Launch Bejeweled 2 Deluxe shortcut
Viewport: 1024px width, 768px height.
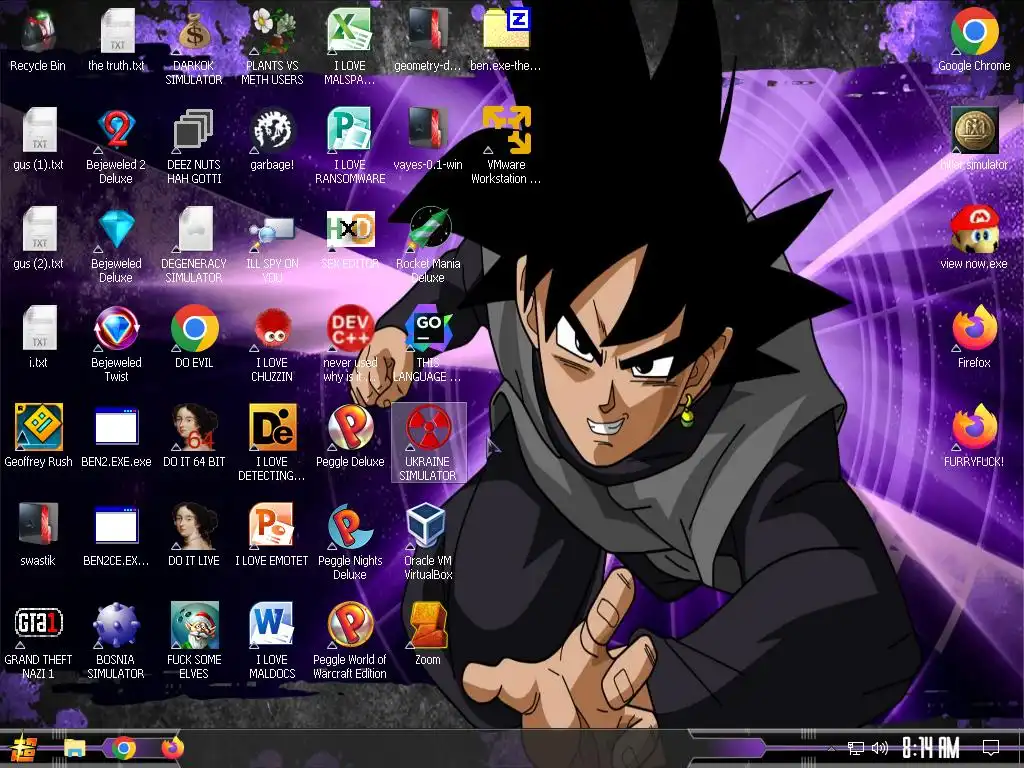click(116, 146)
